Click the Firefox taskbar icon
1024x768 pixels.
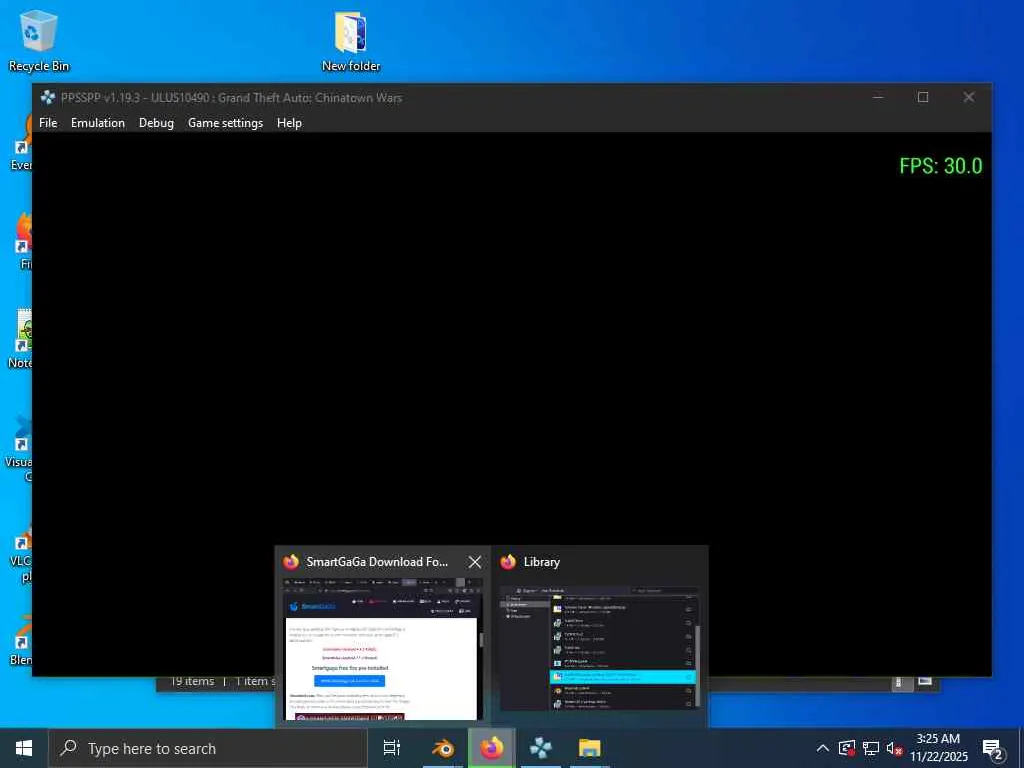(x=492, y=748)
